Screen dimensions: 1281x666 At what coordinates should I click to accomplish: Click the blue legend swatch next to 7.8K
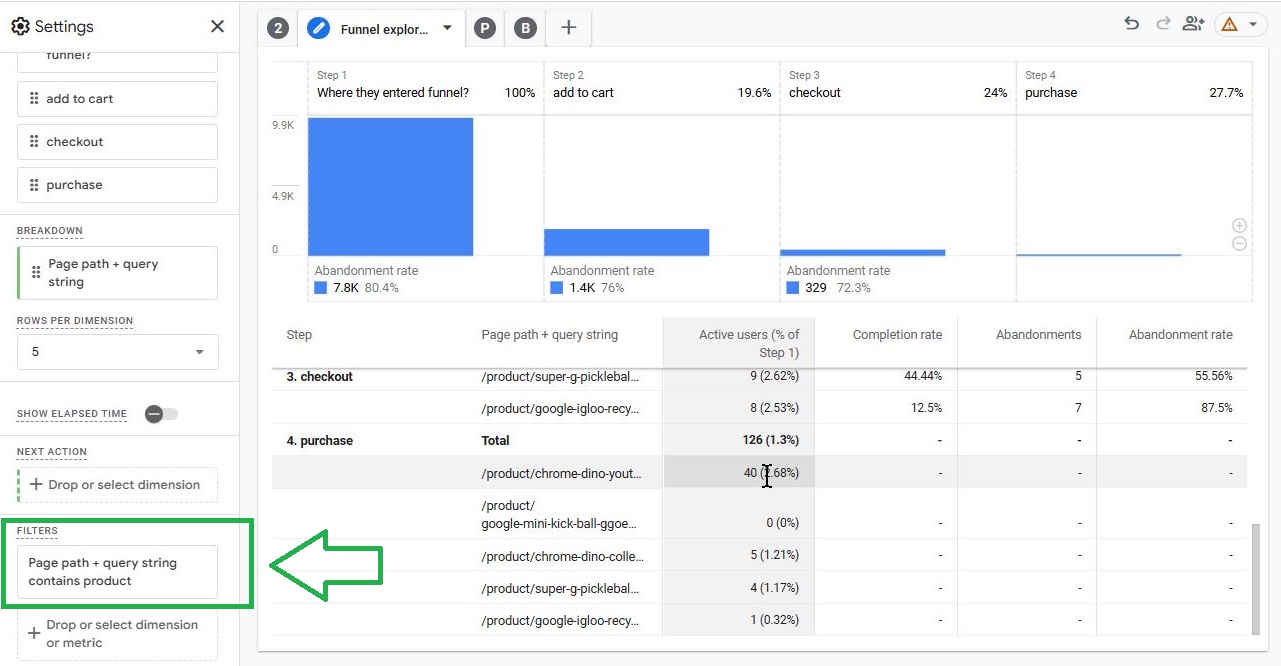(x=321, y=288)
